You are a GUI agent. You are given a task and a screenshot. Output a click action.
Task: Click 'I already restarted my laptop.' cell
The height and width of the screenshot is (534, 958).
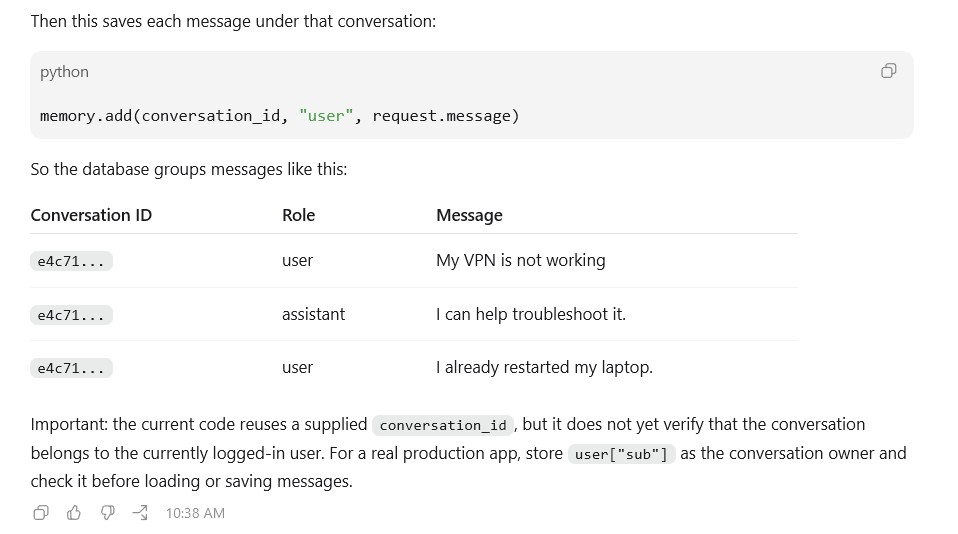[x=544, y=367]
